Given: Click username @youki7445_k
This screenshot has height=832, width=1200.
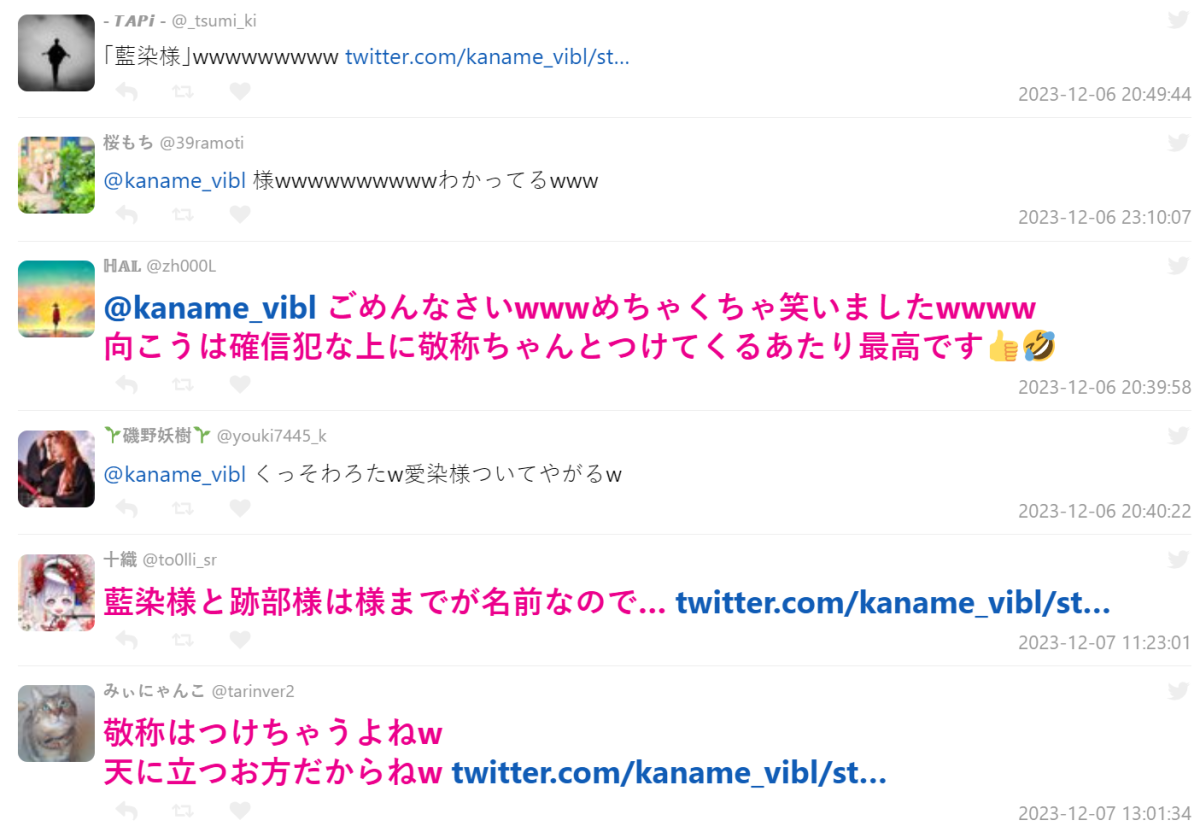Looking at the screenshot, I should 272,435.
